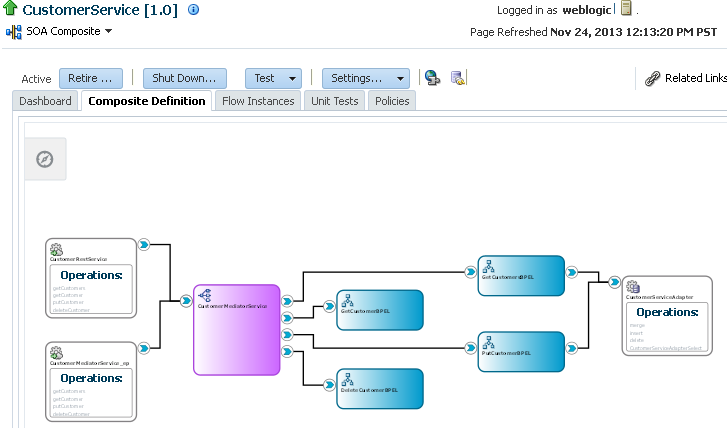Click the globe toolbar icon after Settings

[x=432, y=78]
